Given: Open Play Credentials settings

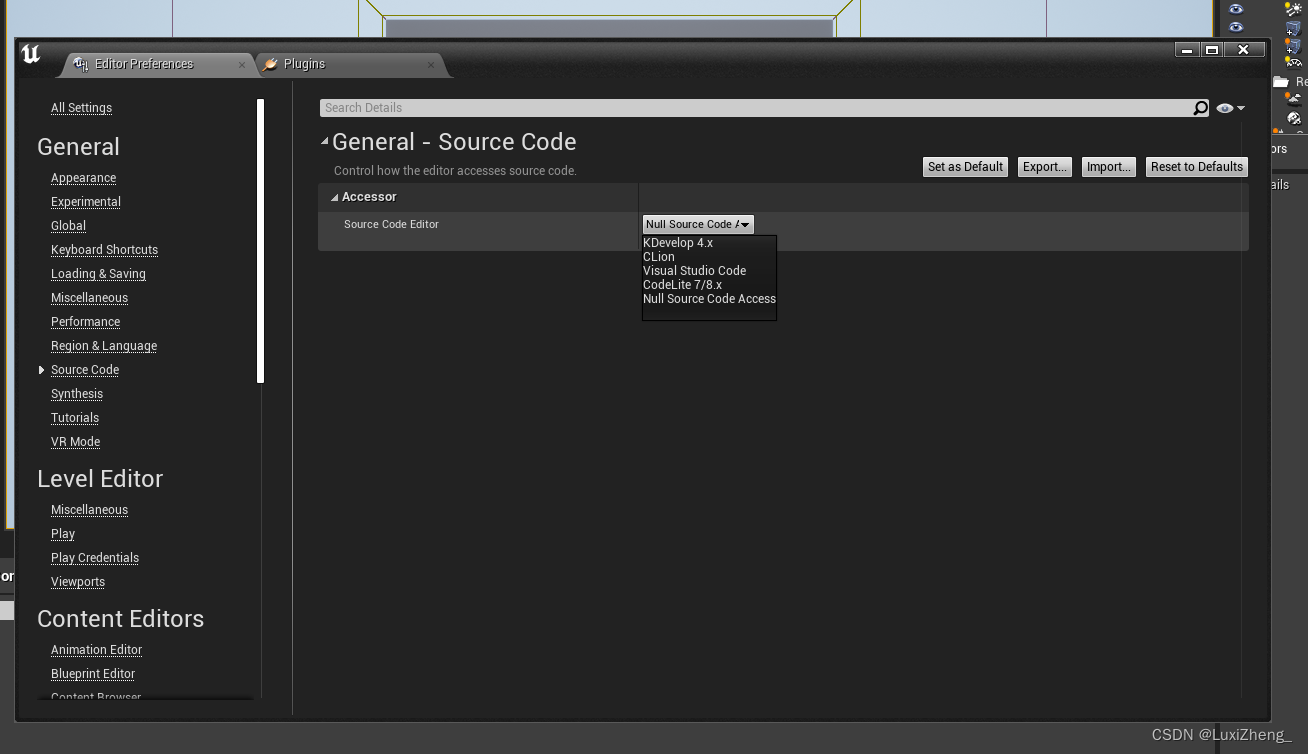Looking at the screenshot, I should click(x=95, y=558).
